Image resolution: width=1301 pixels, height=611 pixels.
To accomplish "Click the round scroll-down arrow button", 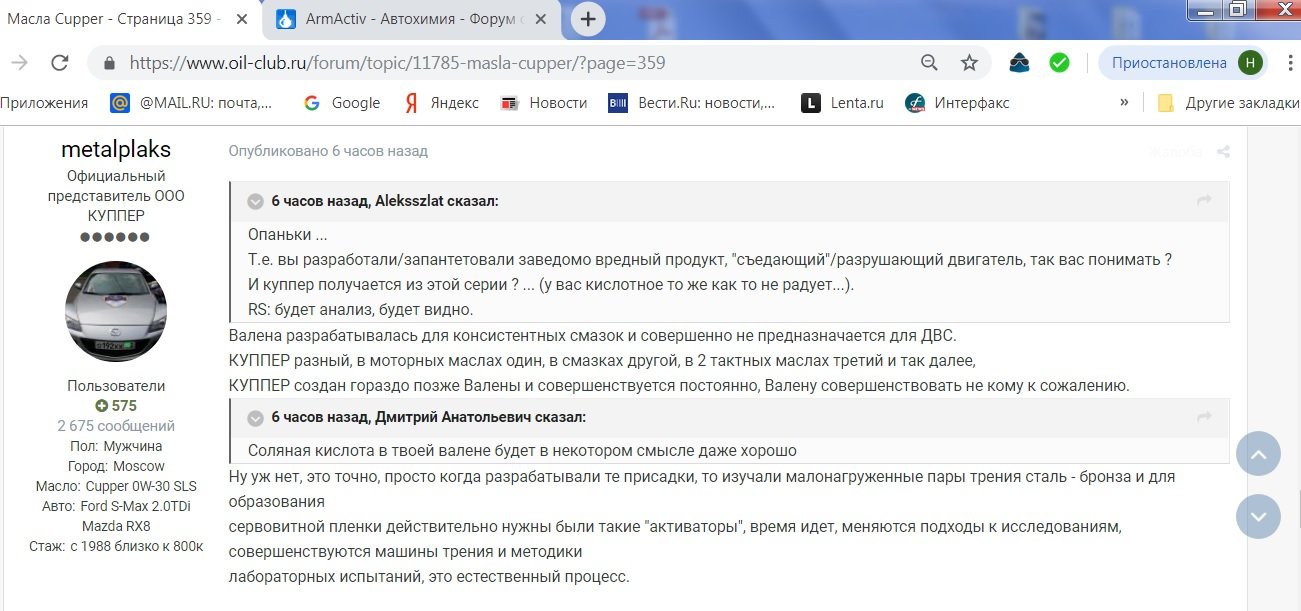I will tap(1258, 516).
